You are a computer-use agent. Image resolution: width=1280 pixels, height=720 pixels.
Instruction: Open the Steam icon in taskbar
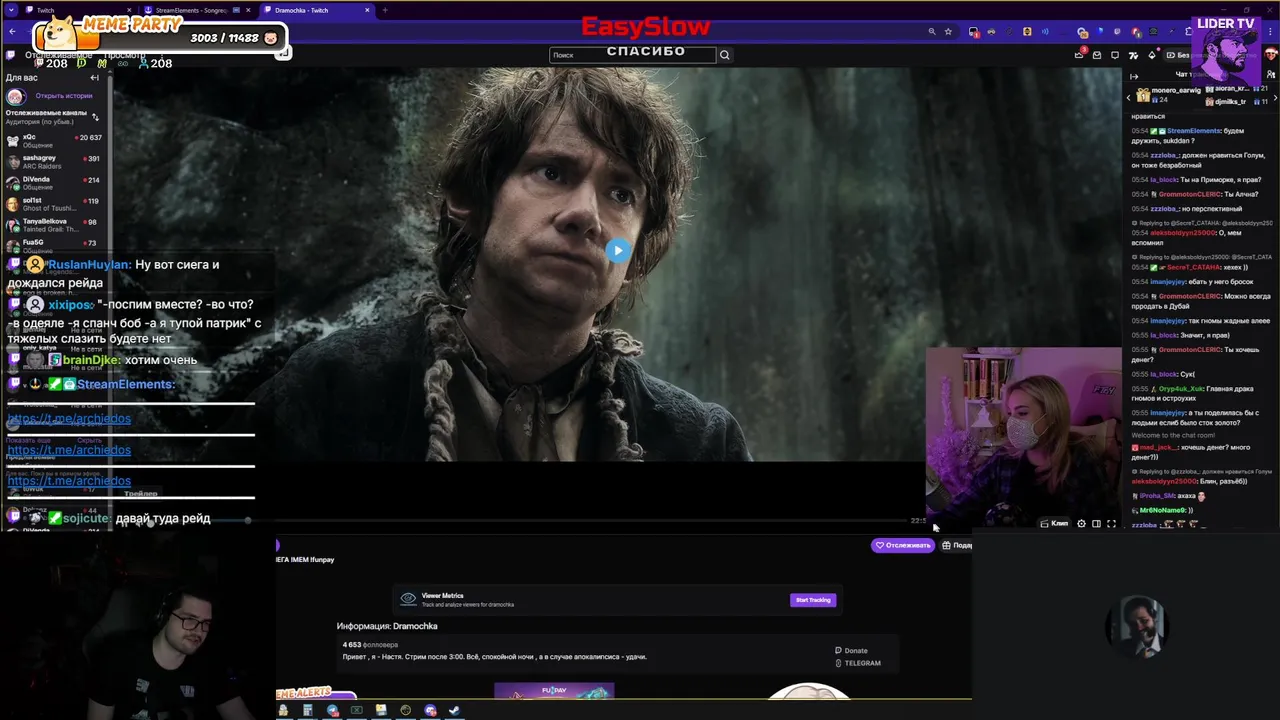pyautogui.click(x=454, y=710)
